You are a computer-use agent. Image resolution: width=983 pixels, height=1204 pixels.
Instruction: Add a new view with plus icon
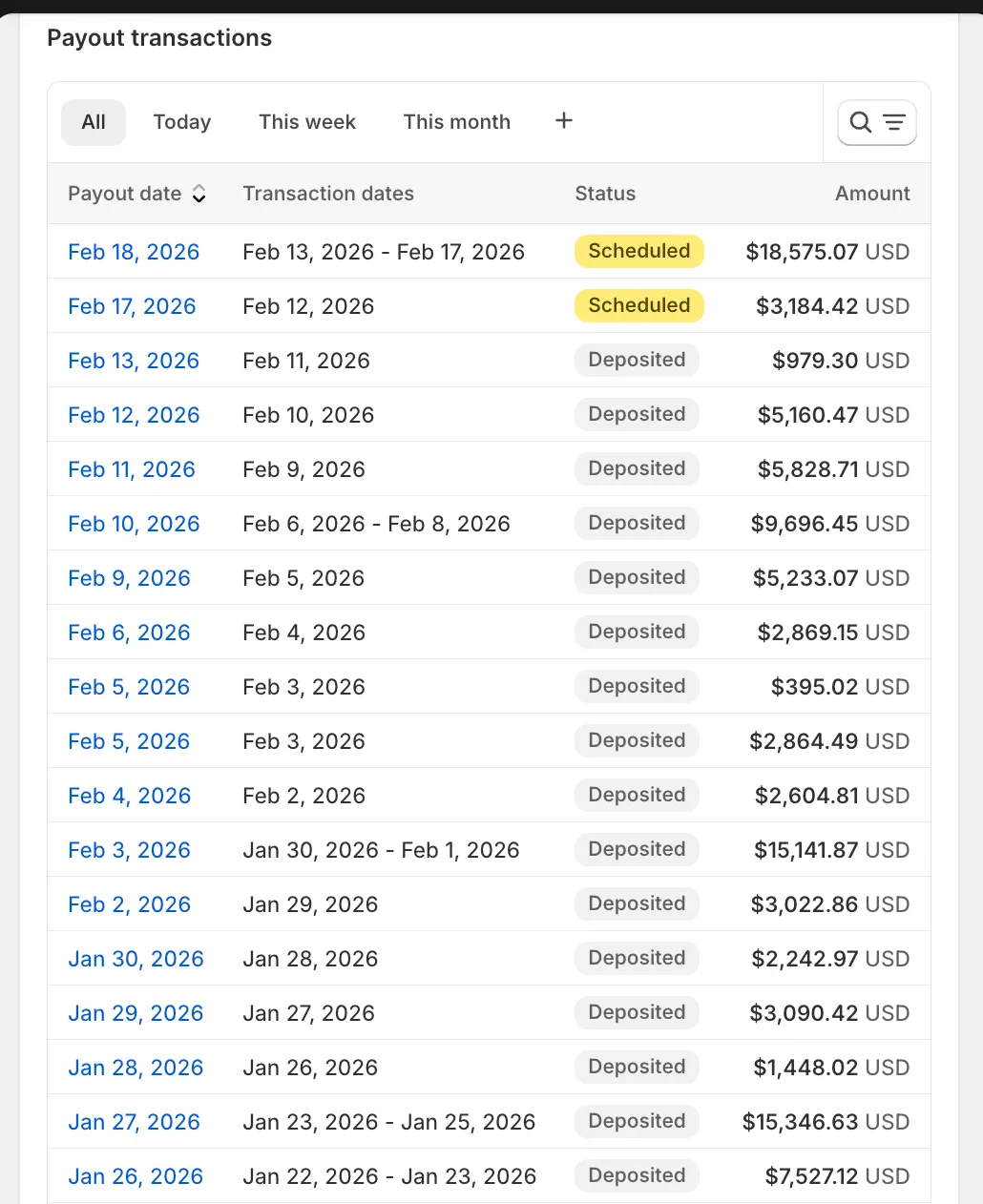pyautogui.click(x=564, y=121)
